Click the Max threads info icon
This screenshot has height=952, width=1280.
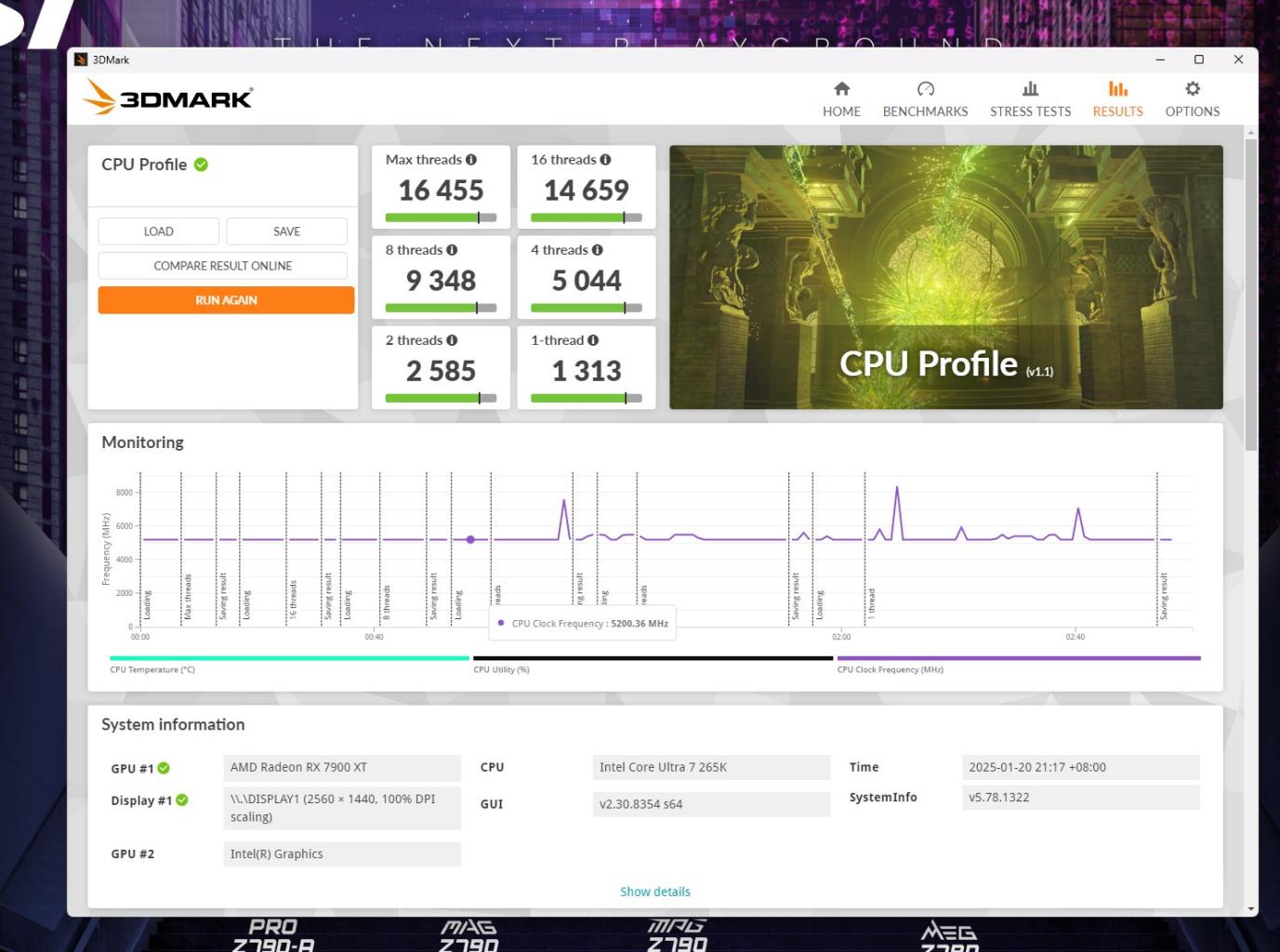pyautogui.click(x=471, y=160)
